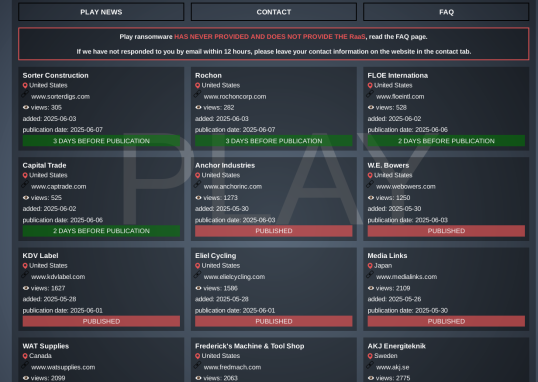
Task: Click the Sweden location pin on AKJ Energiteknik
Action: 370,356
